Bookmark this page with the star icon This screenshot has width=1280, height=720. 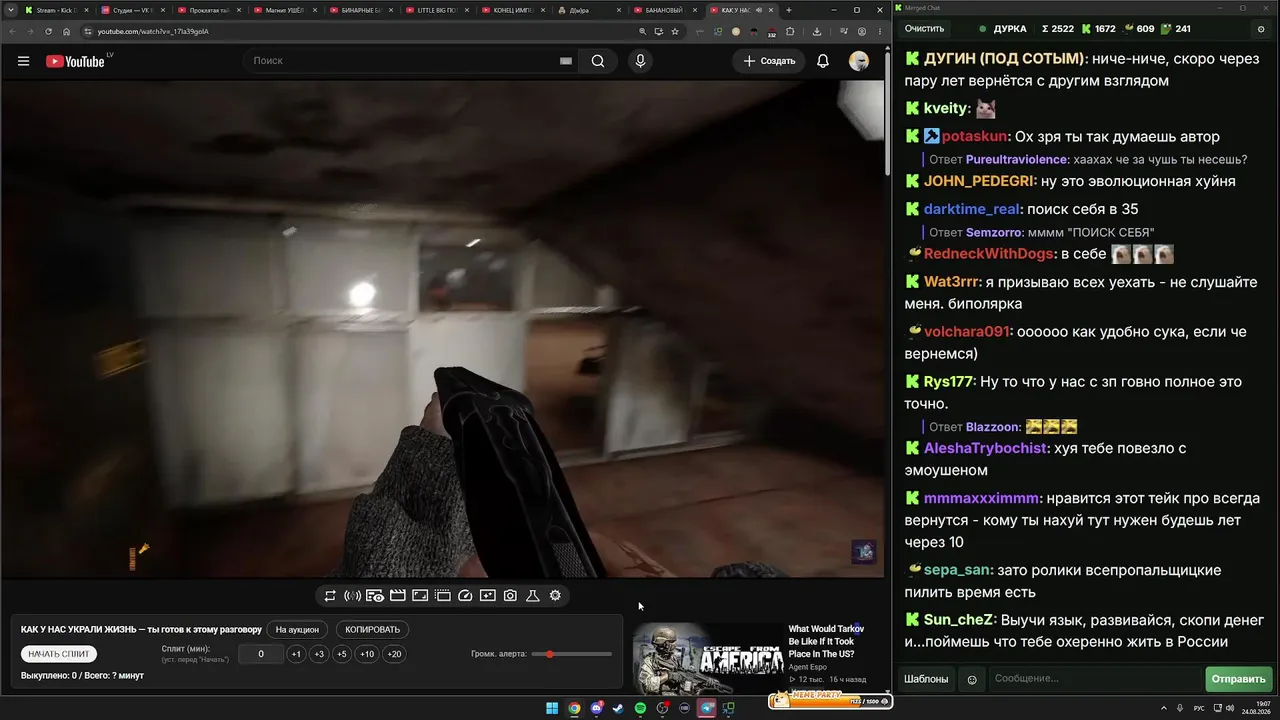675,31
